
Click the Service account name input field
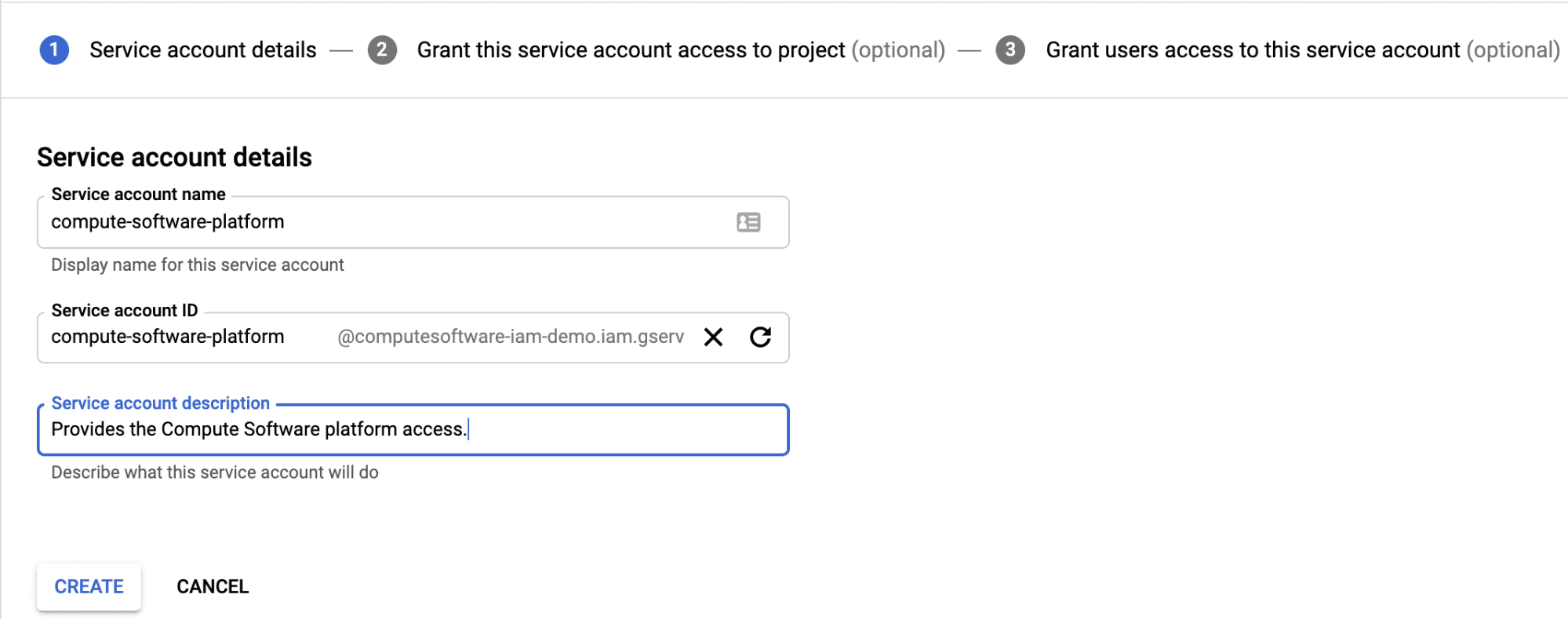[x=377, y=222]
